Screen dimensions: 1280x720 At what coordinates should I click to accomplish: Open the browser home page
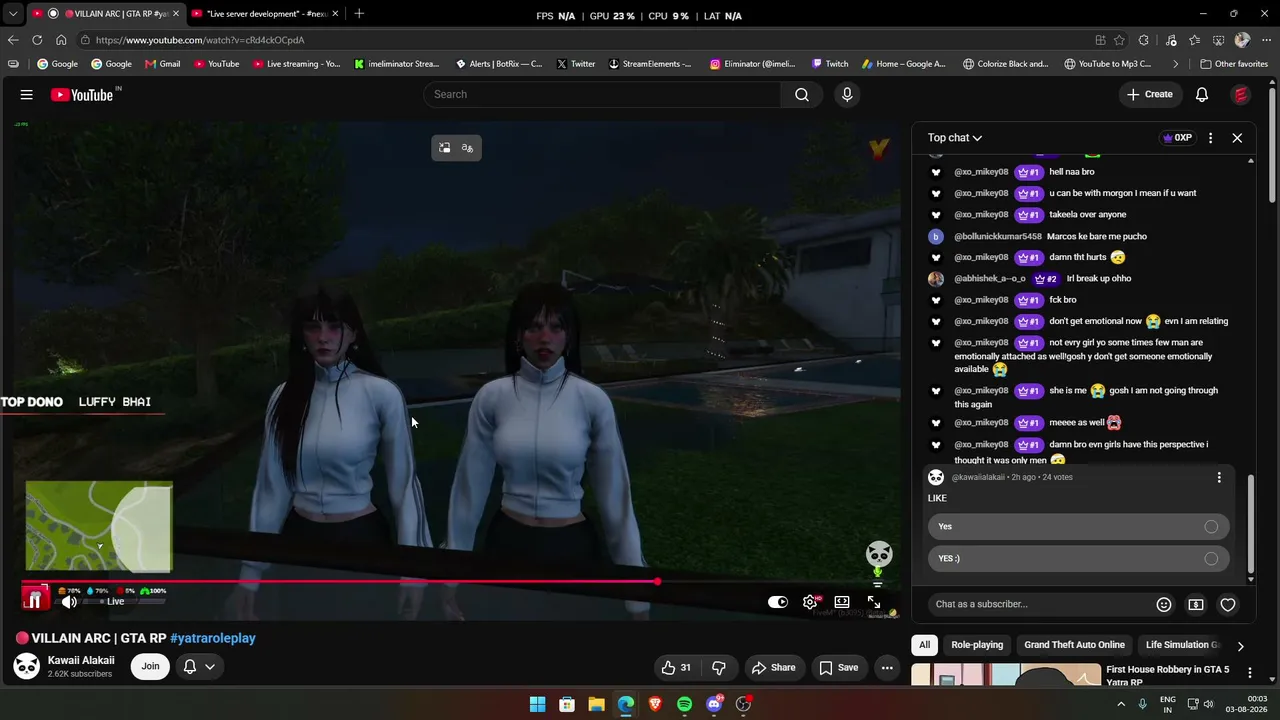[61, 40]
